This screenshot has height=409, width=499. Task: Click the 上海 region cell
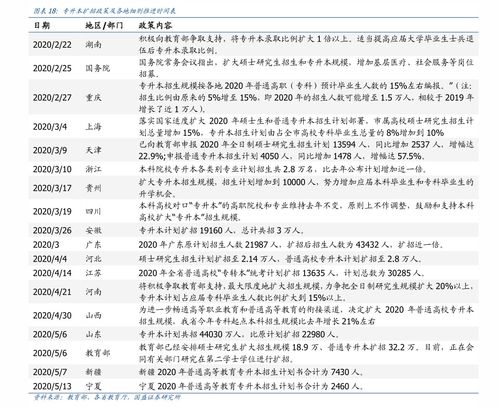(94, 127)
